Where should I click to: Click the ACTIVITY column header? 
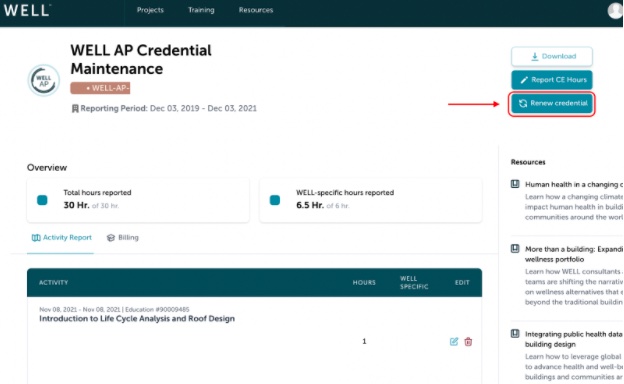click(x=53, y=283)
